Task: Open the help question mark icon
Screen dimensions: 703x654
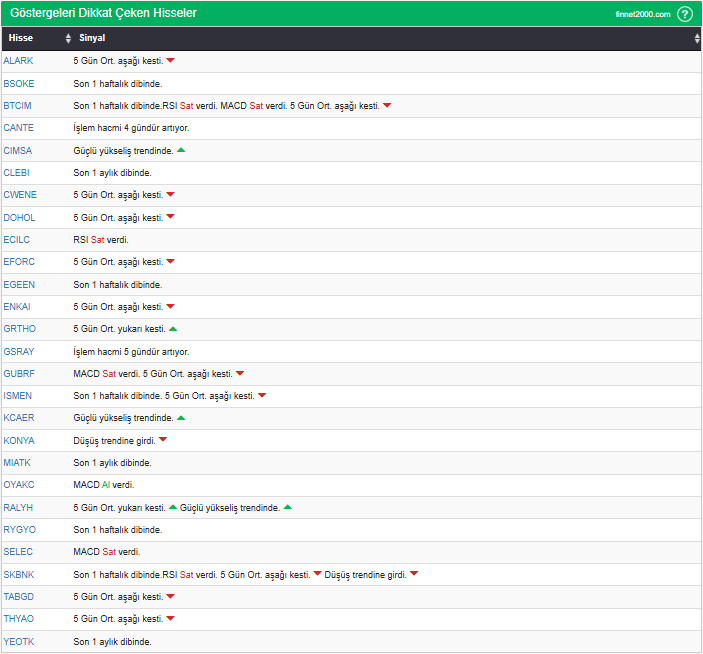Action: (x=685, y=14)
